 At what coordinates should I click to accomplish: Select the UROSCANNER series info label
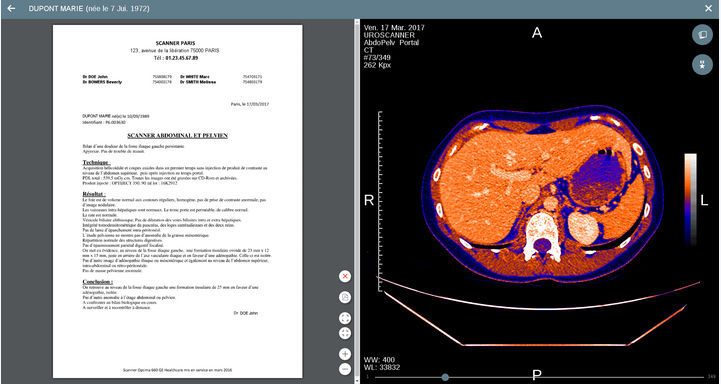pyautogui.click(x=389, y=35)
